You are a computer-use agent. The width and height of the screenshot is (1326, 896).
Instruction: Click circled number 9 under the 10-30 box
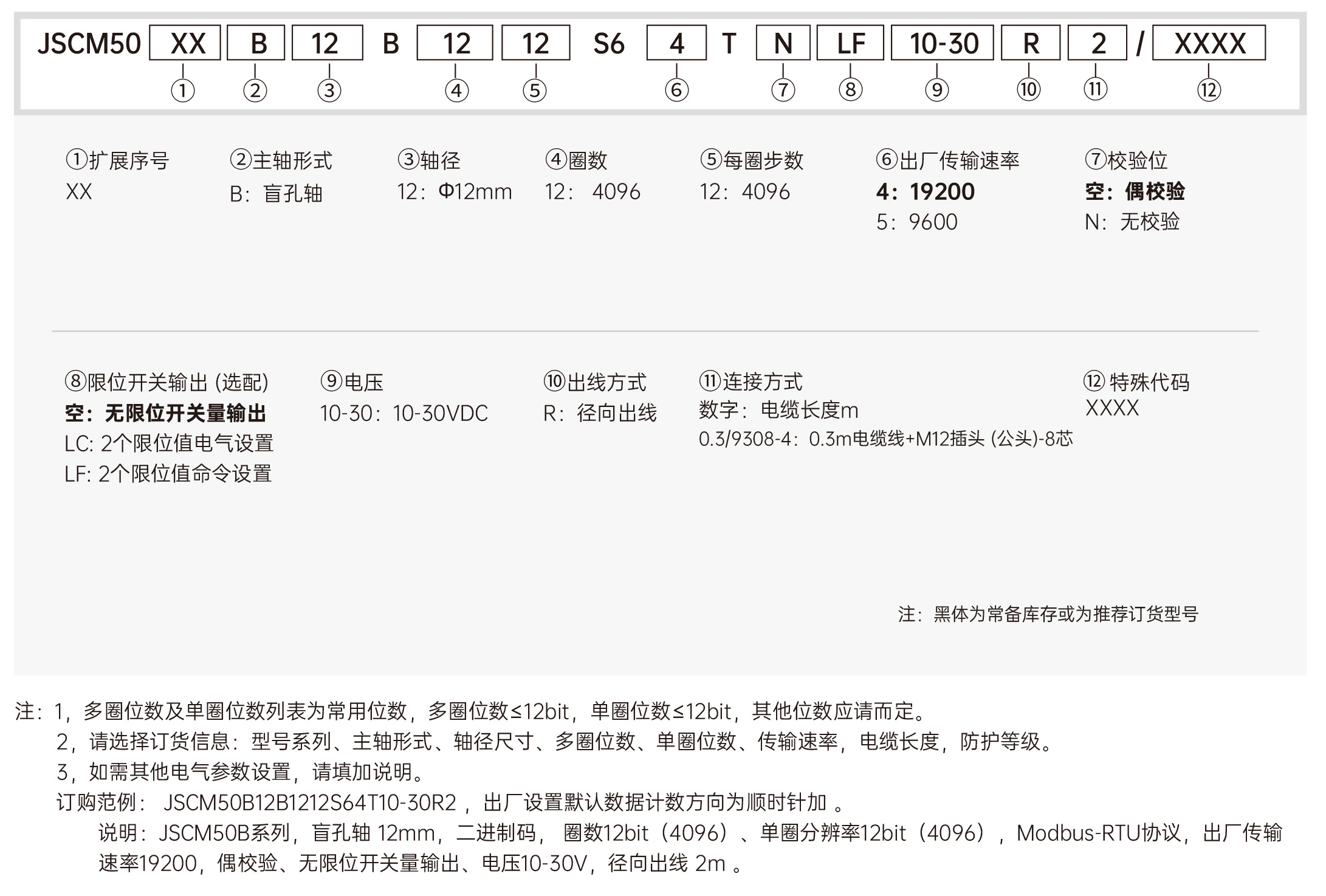(x=936, y=90)
